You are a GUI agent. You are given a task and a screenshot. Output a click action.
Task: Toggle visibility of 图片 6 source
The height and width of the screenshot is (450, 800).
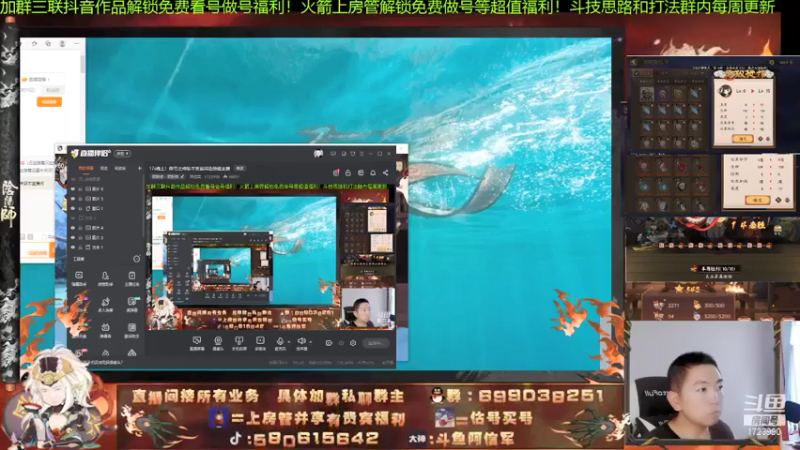click(72, 189)
